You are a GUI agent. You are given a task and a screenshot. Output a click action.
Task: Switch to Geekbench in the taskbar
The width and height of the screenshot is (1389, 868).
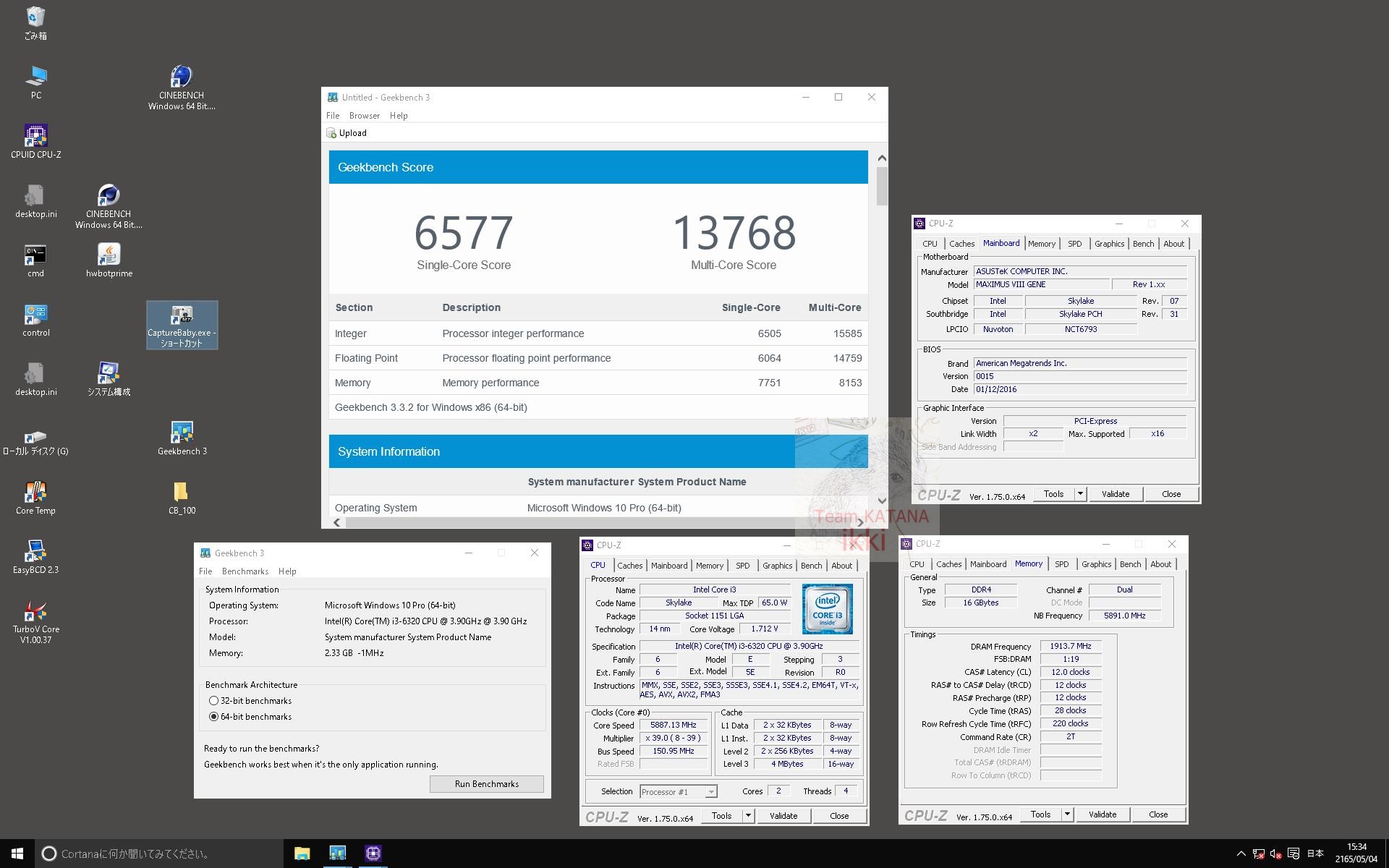[337, 854]
